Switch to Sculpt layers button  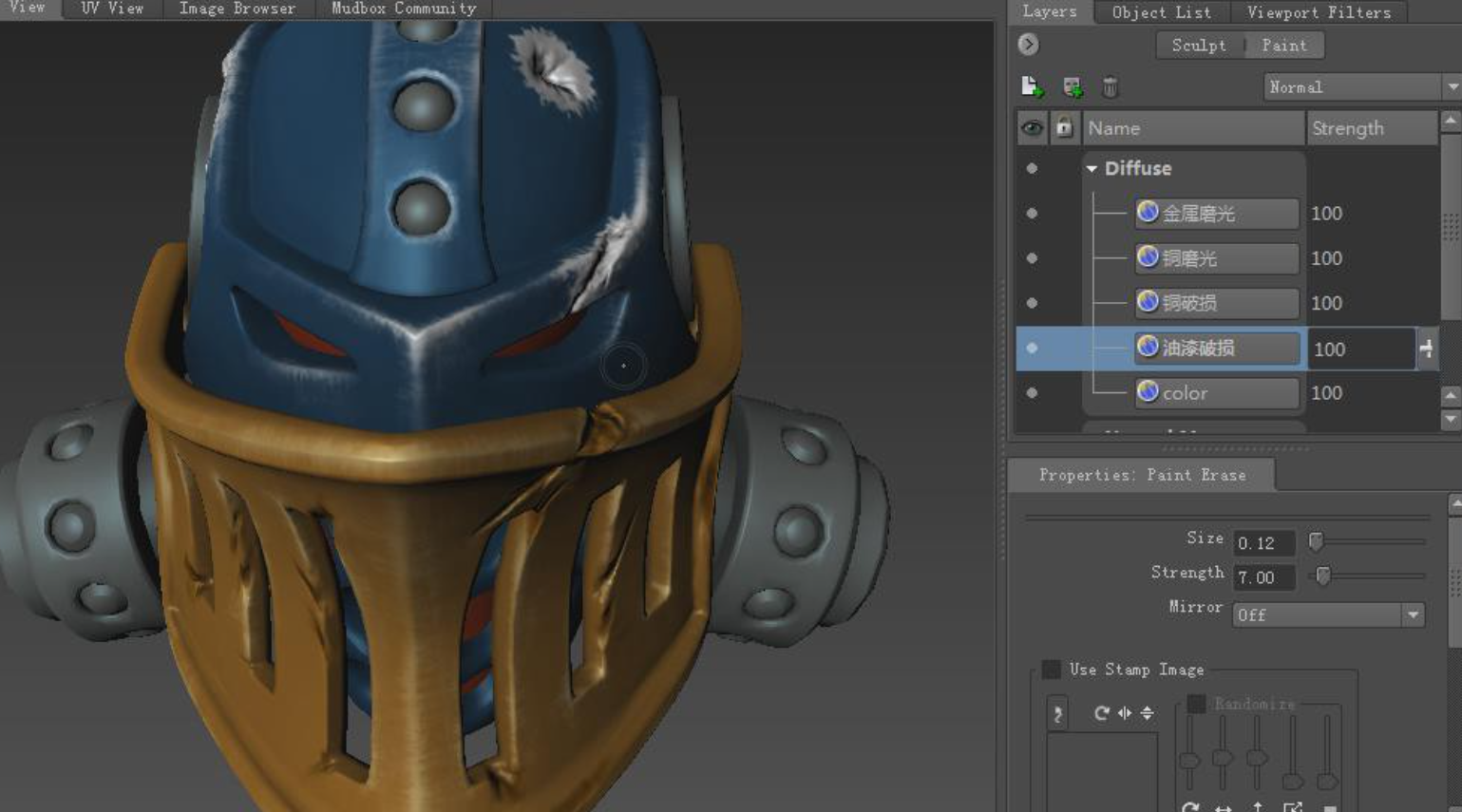[x=1199, y=46]
